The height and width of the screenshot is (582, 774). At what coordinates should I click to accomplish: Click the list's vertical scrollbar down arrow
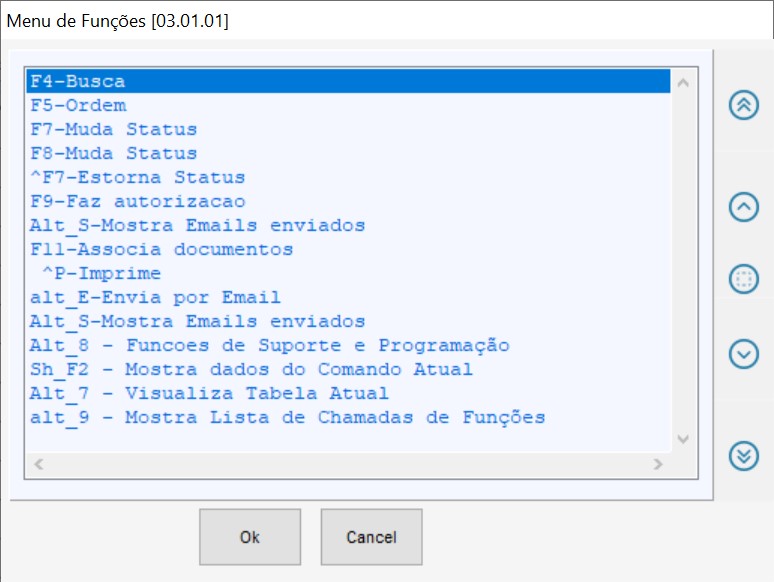coord(683,439)
